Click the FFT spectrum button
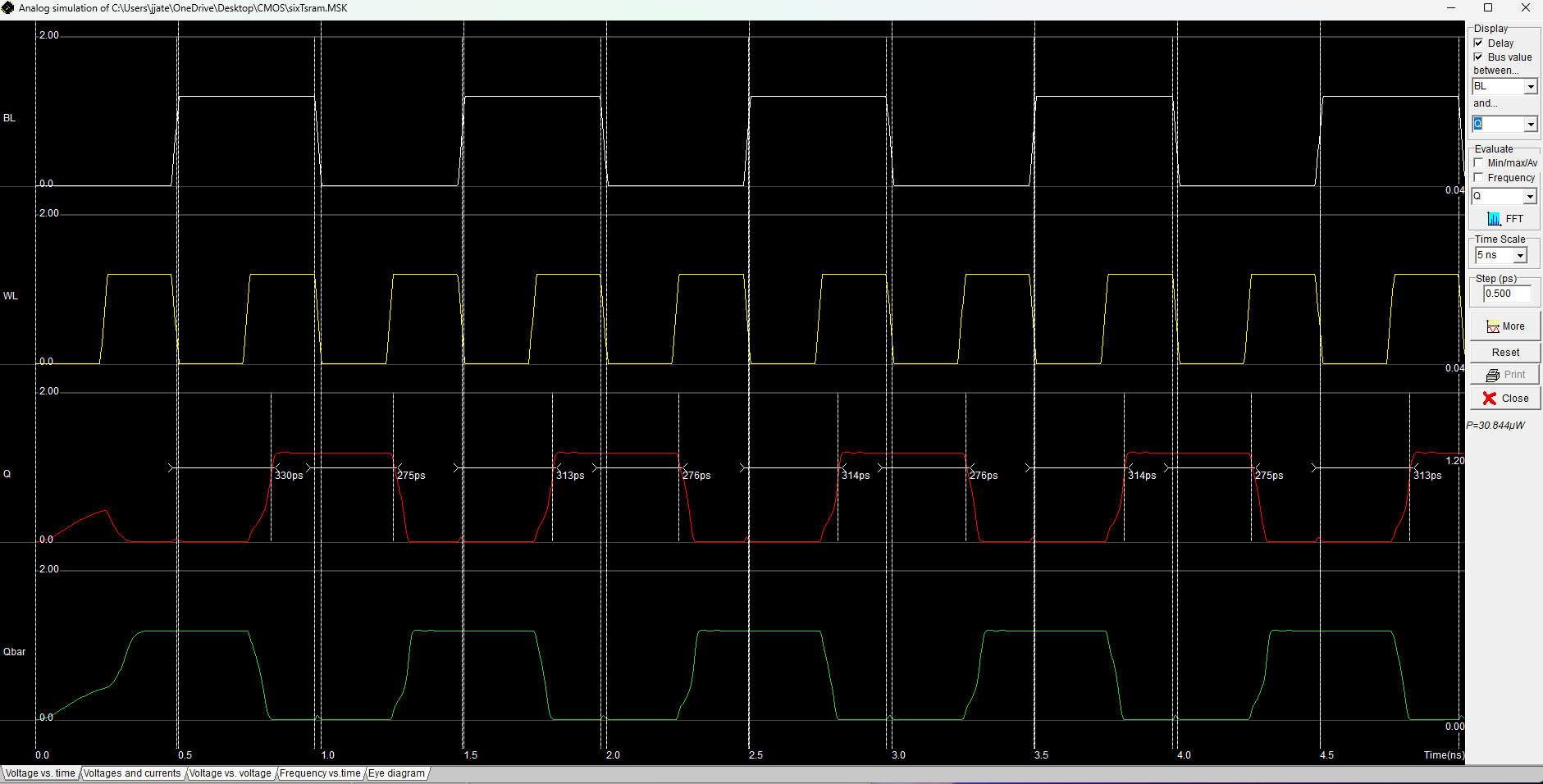The height and width of the screenshot is (784, 1543). pos(1504,219)
